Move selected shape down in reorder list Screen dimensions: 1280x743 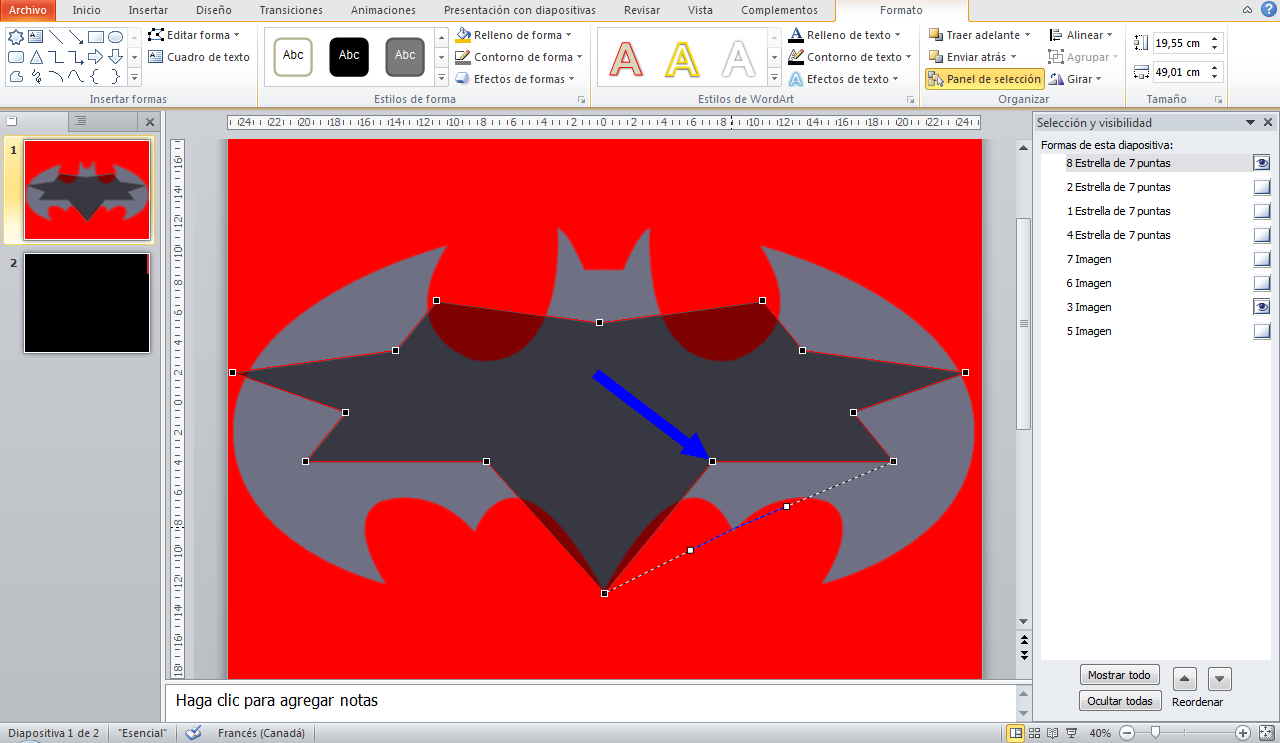pyautogui.click(x=1220, y=679)
